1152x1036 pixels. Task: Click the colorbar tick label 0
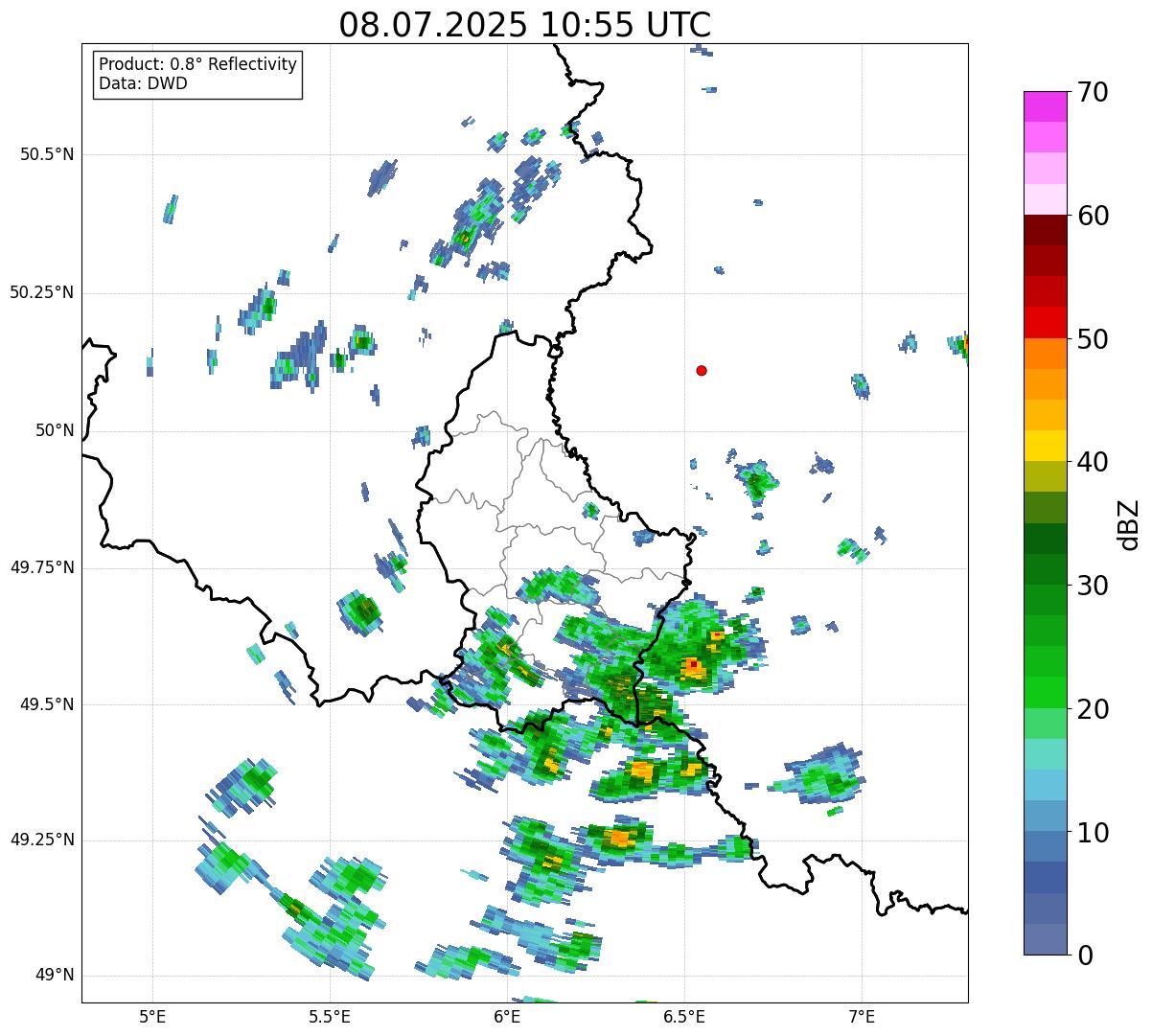pyautogui.click(x=1085, y=955)
